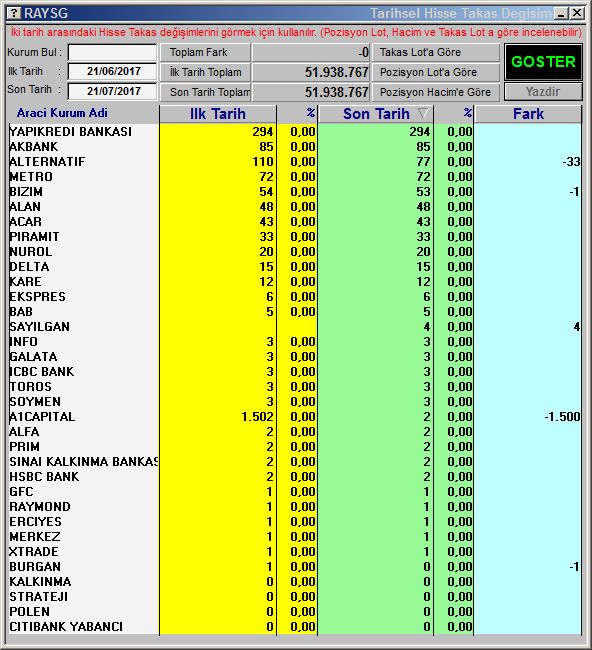
Task: Select the GFC row
Action: click(x=295, y=492)
